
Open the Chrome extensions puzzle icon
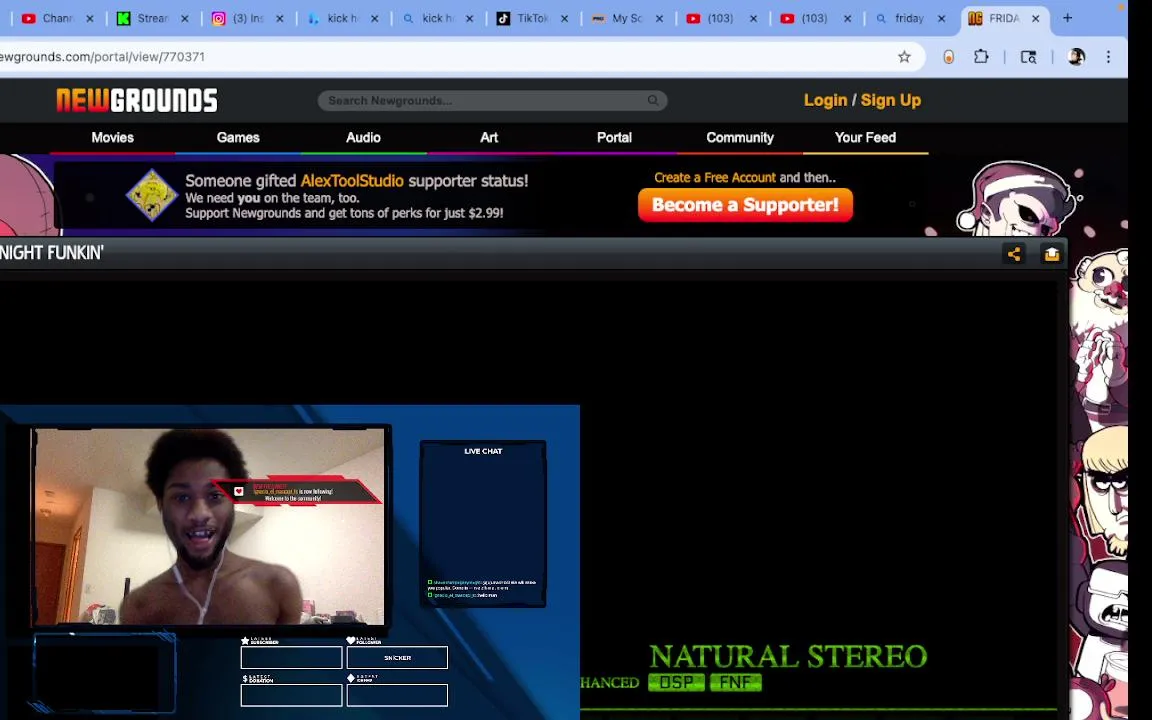tap(981, 57)
